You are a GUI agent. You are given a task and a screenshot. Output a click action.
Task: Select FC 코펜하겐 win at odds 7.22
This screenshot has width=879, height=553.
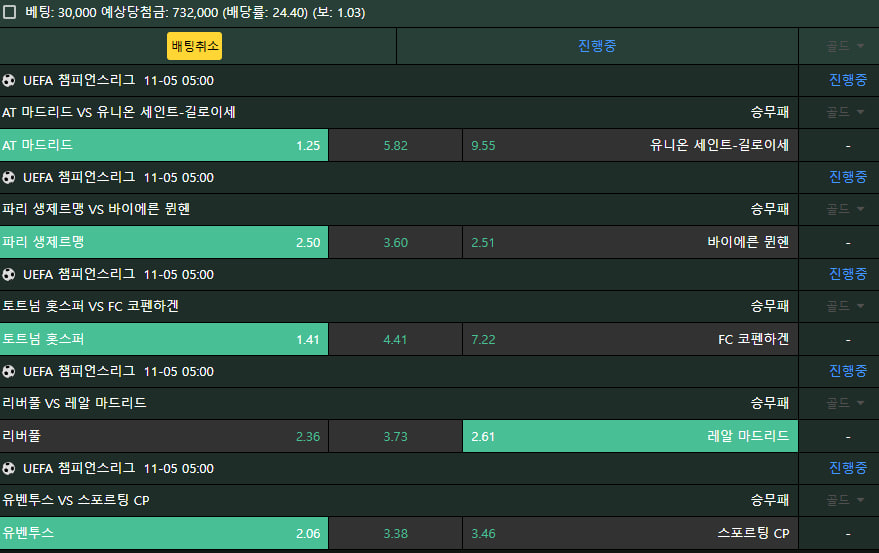tap(630, 339)
